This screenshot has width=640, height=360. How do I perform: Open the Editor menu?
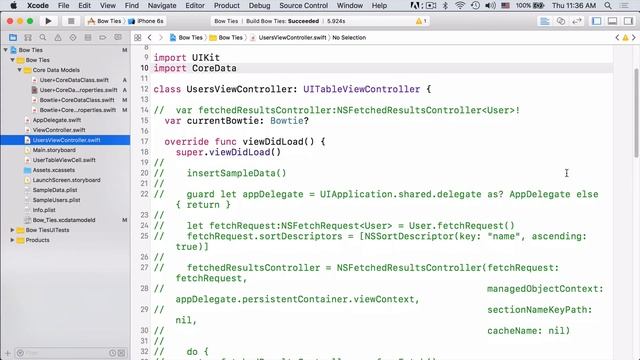195,6
